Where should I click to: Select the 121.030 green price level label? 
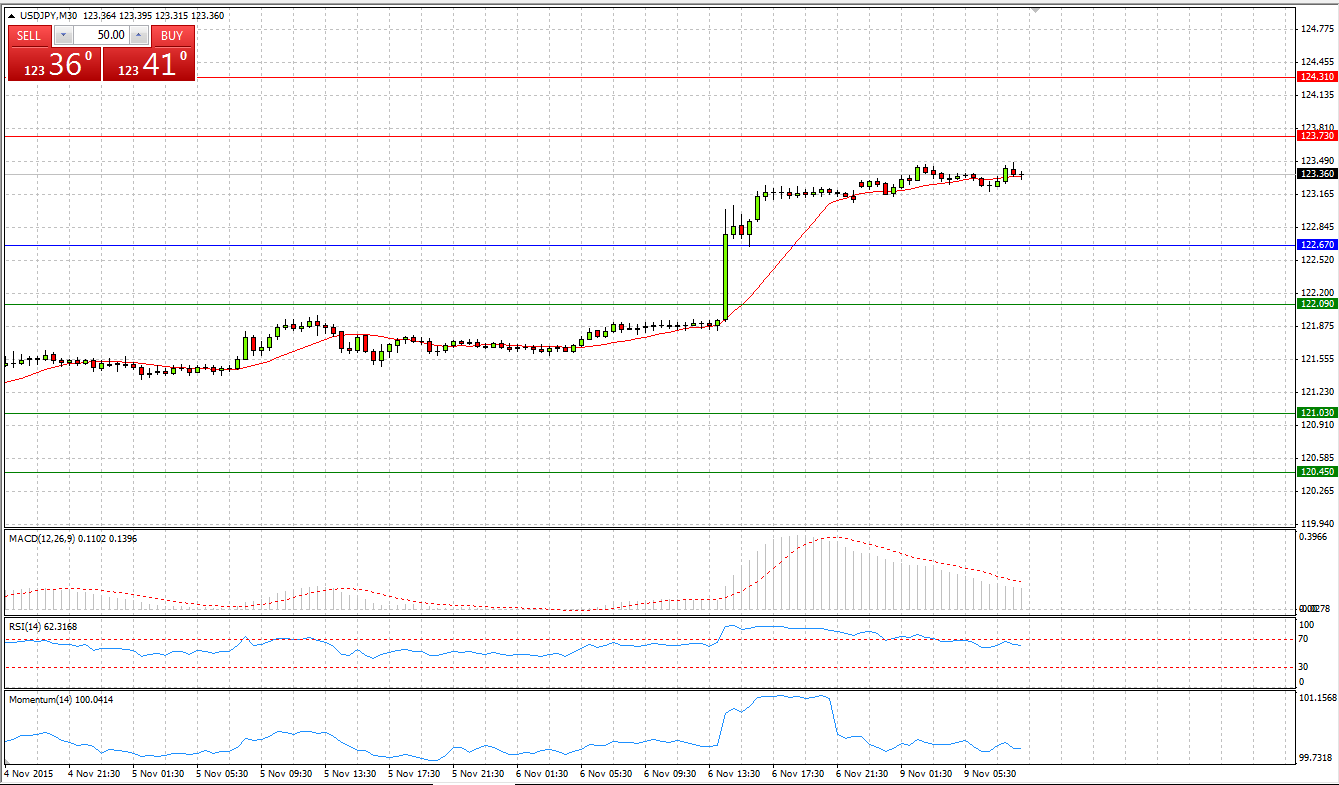1316,413
